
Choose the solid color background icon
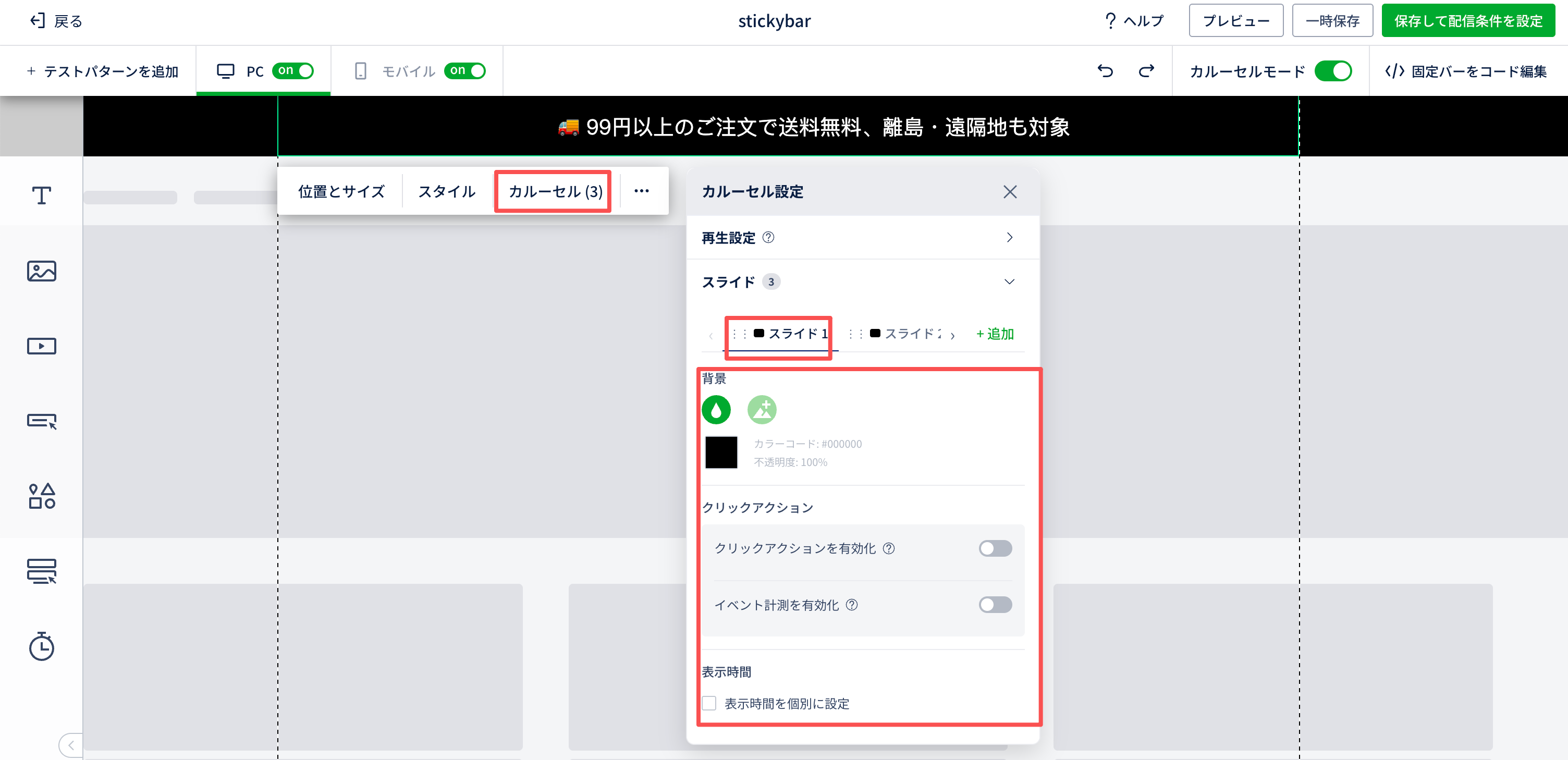point(716,410)
